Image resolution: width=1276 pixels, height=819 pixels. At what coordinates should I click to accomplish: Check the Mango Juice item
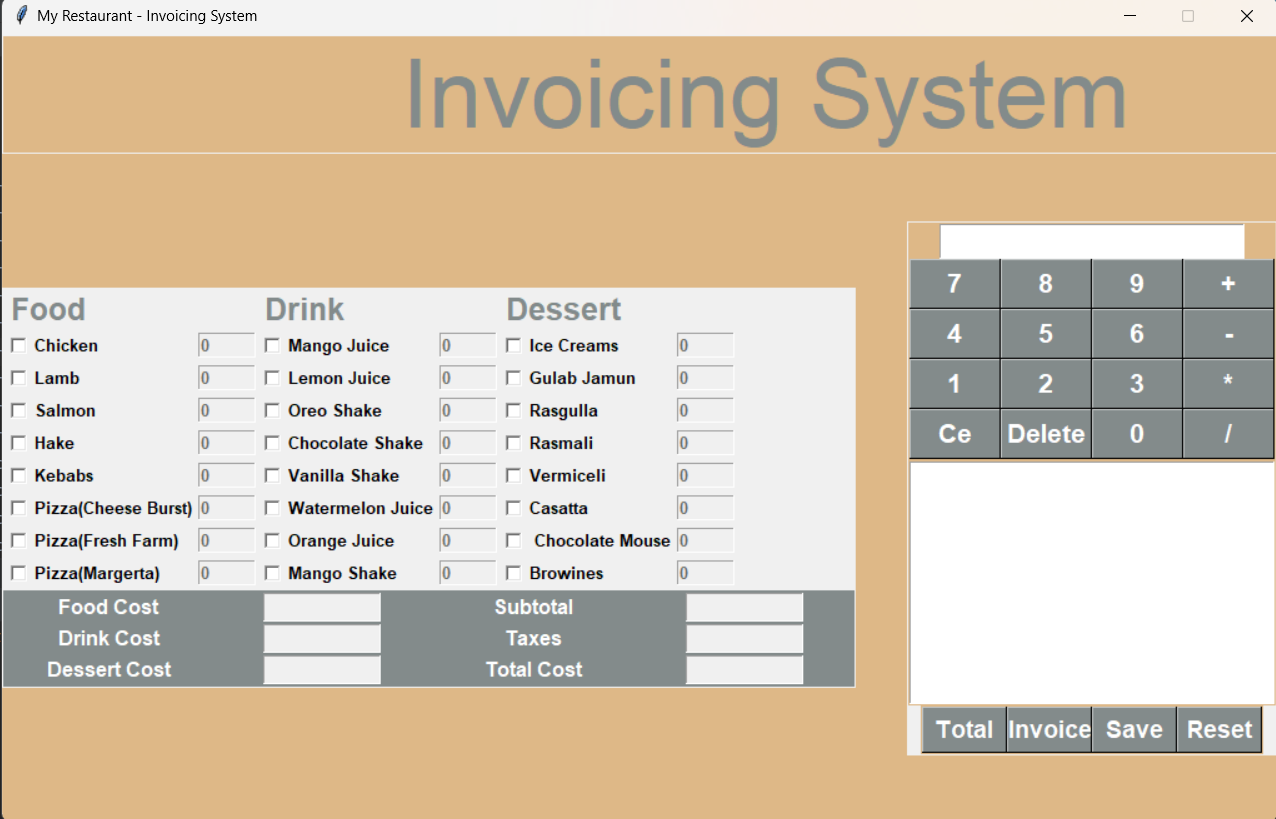point(272,345)
